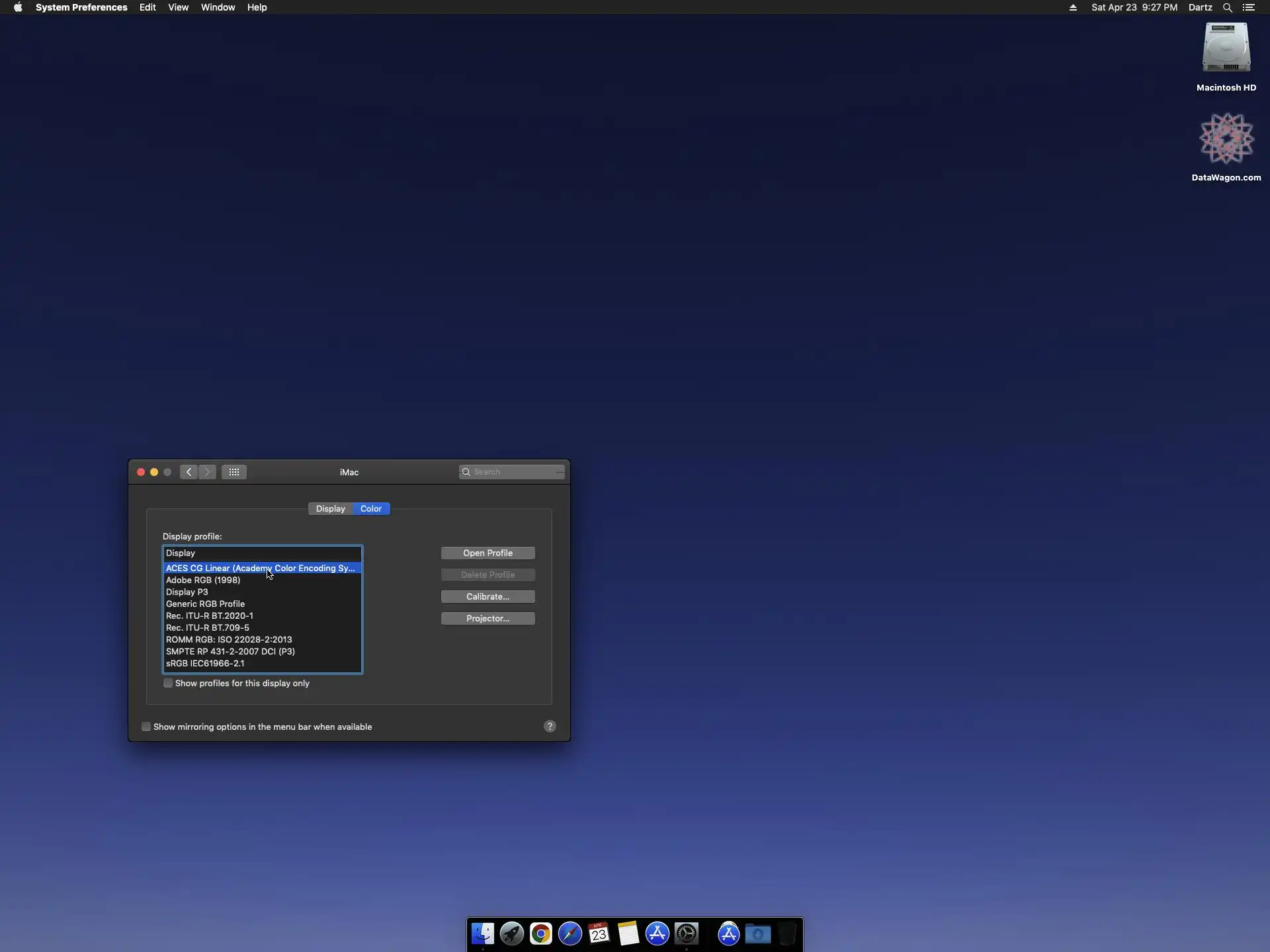The width and height of the screenshot is (1270, 952).
Task: Click the Calibrate... button
Action: point(487,597)
